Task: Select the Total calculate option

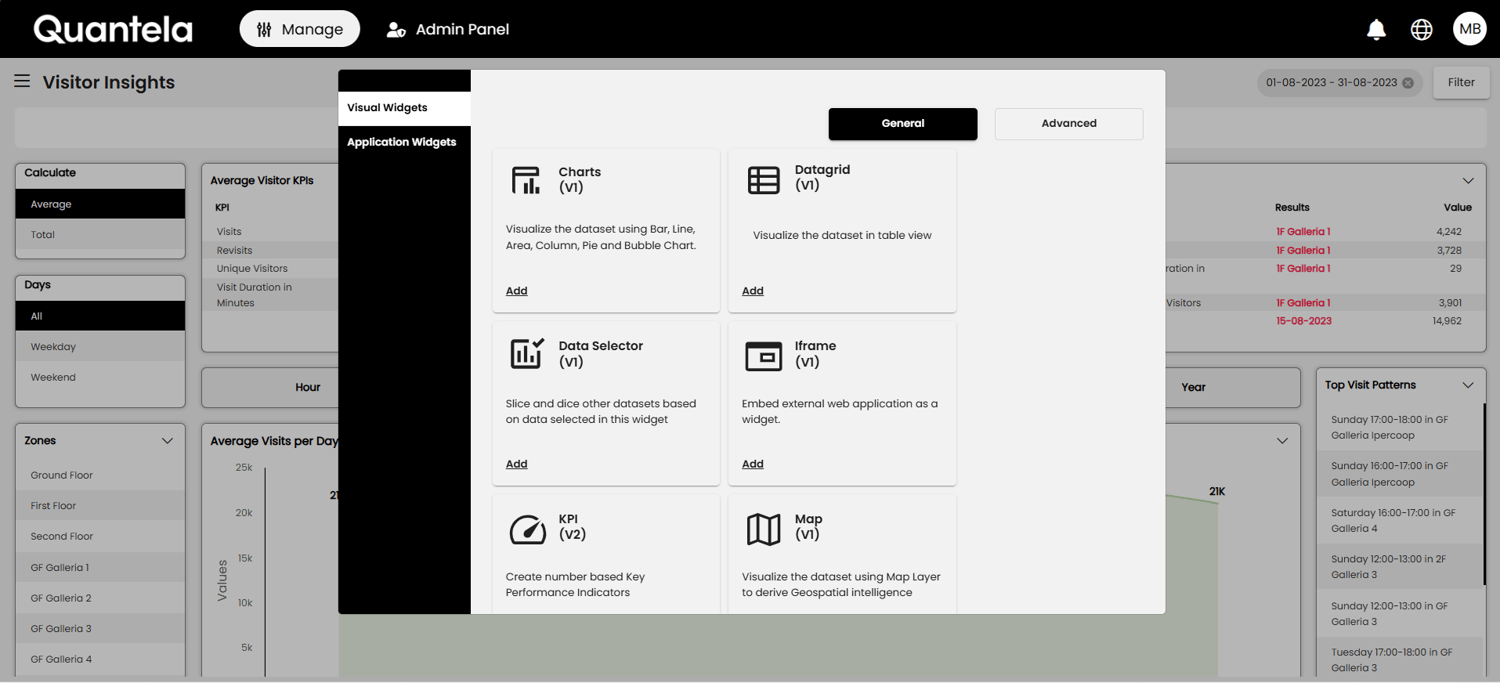Action: [43, 235]
